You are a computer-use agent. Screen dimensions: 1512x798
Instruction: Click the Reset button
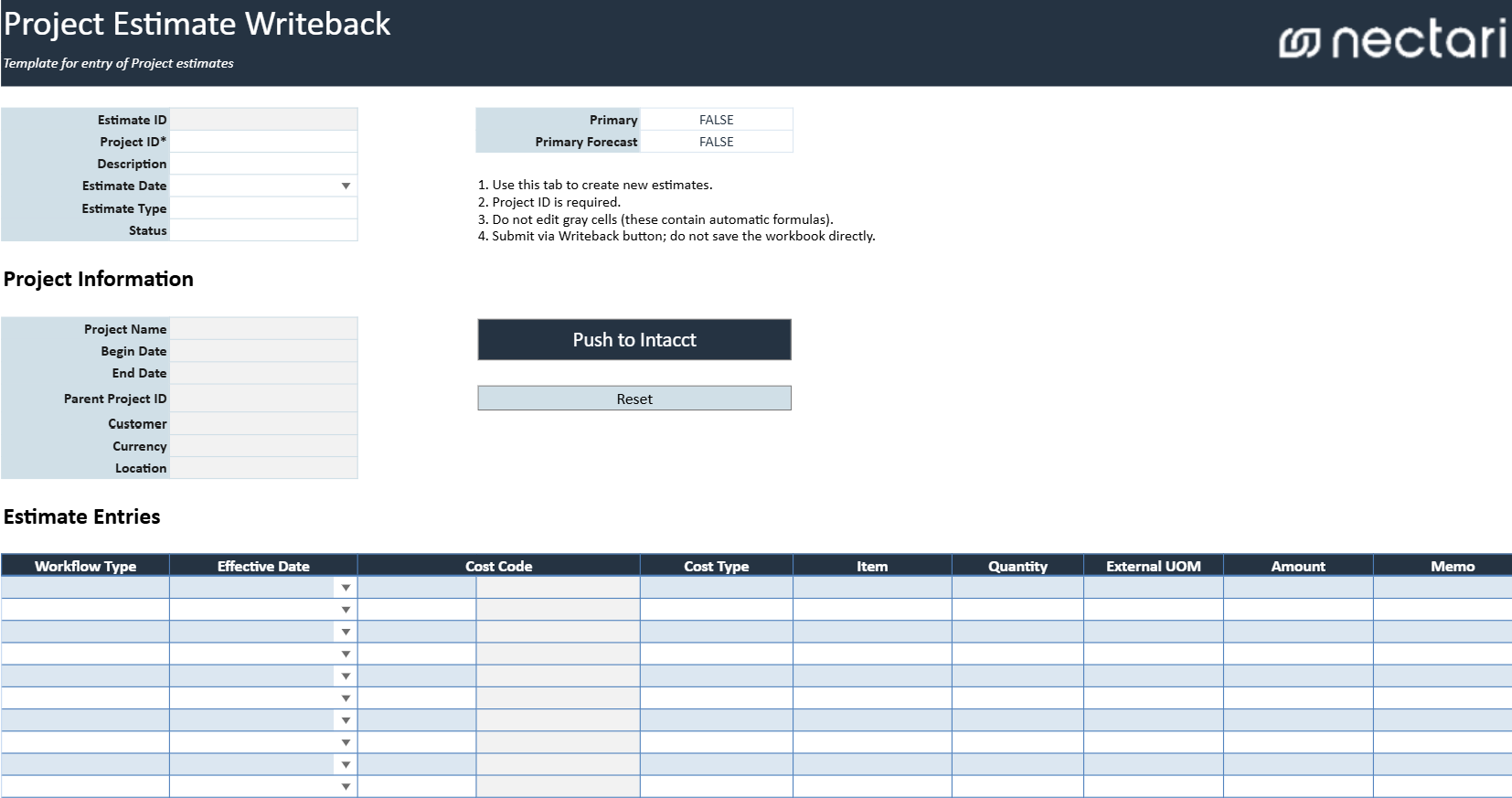point(634,399)
